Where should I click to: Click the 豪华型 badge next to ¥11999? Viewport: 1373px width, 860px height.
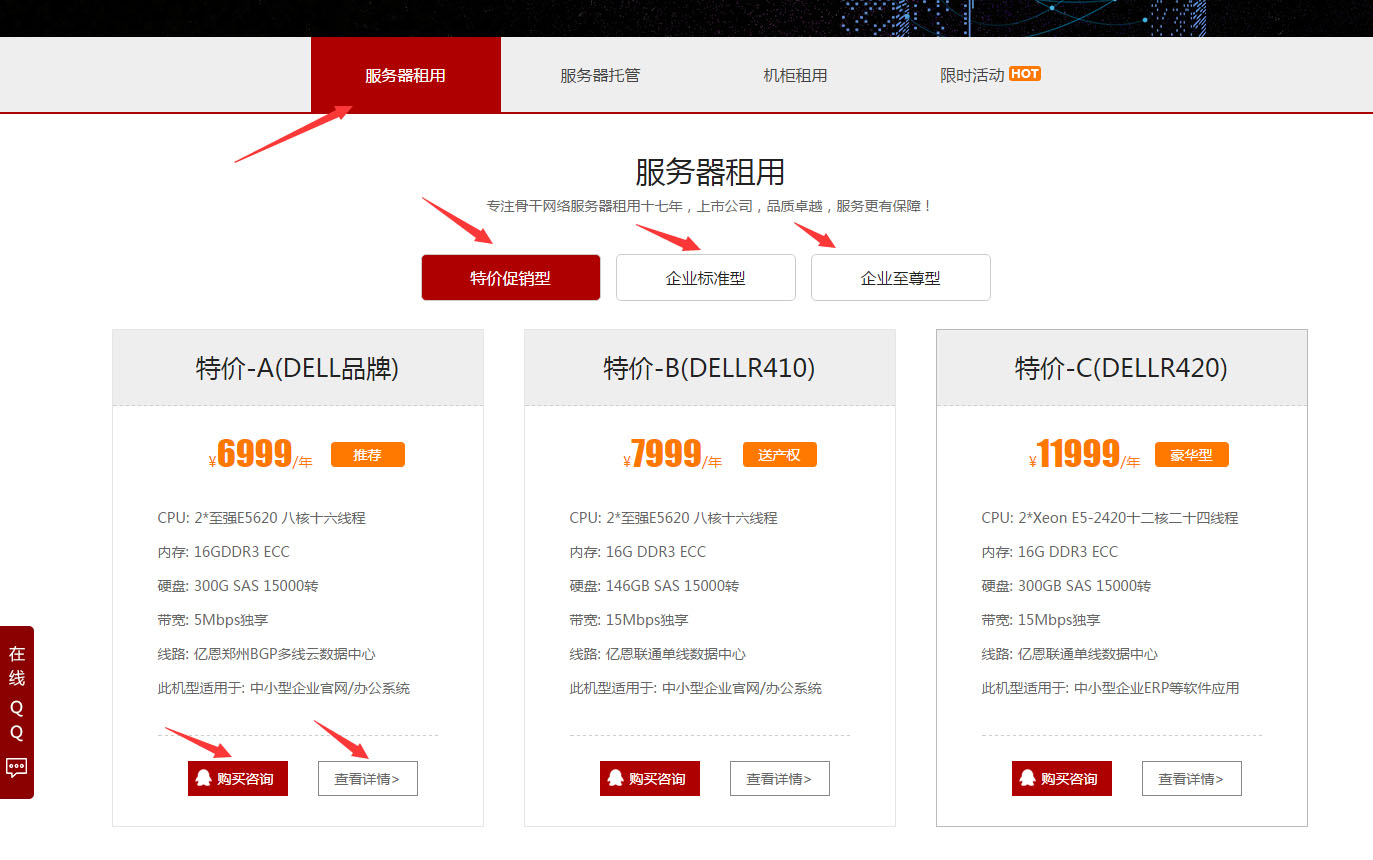pos(1191,455)
